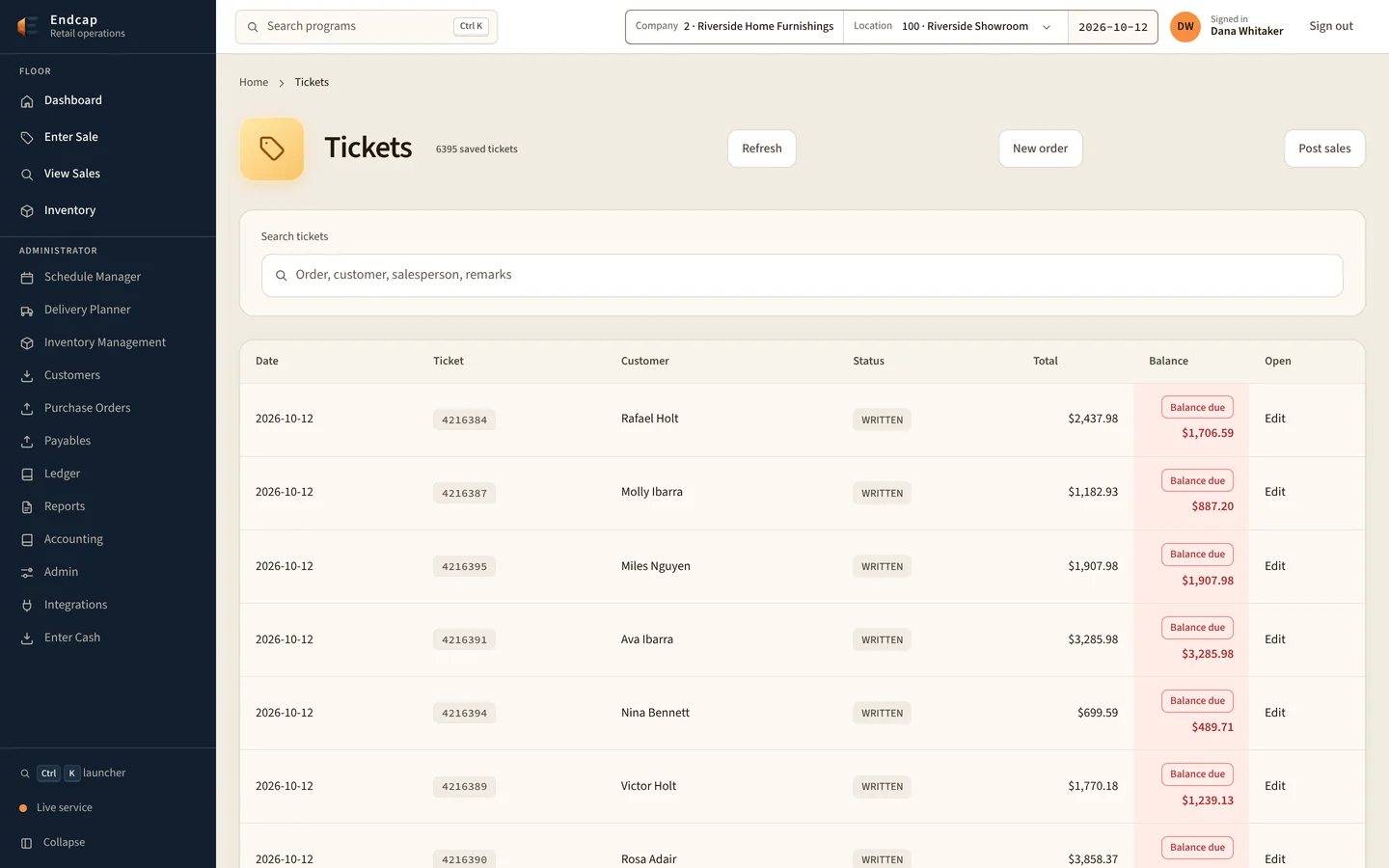Edit Ava Ibarra's ticket
The height and width of the screenshot is (868, 1389).
click(1275, 639)
